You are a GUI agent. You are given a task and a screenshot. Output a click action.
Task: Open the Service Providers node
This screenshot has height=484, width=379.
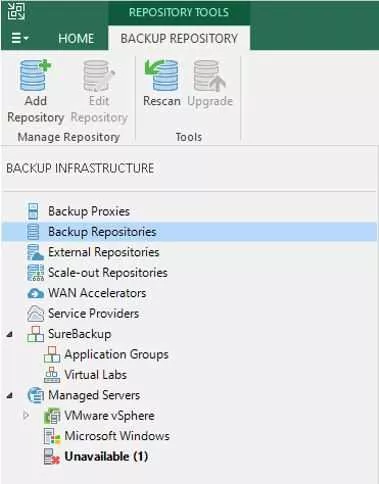click(x=94, y=313)
